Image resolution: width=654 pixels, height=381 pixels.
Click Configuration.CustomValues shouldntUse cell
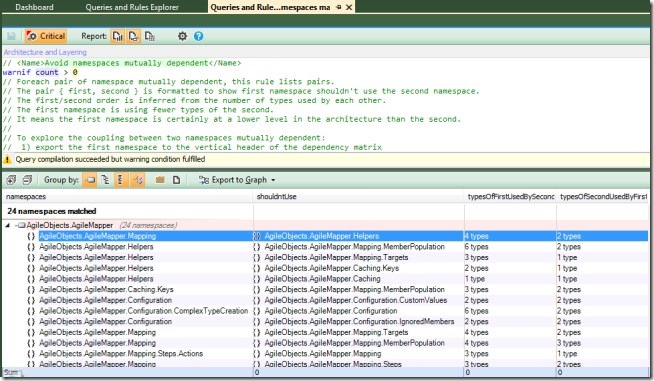click(356, 300)
